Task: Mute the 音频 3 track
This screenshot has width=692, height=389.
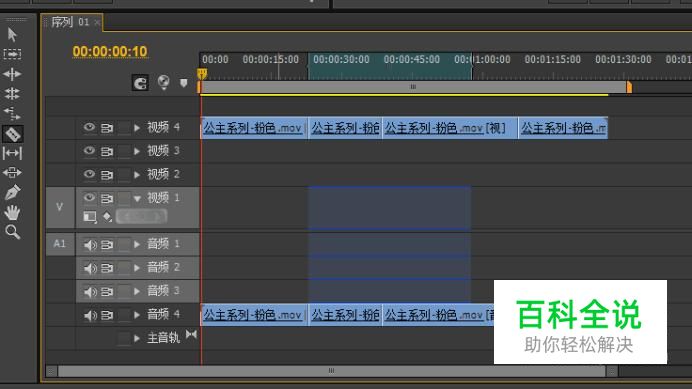Action: click(x=90, y=292)
